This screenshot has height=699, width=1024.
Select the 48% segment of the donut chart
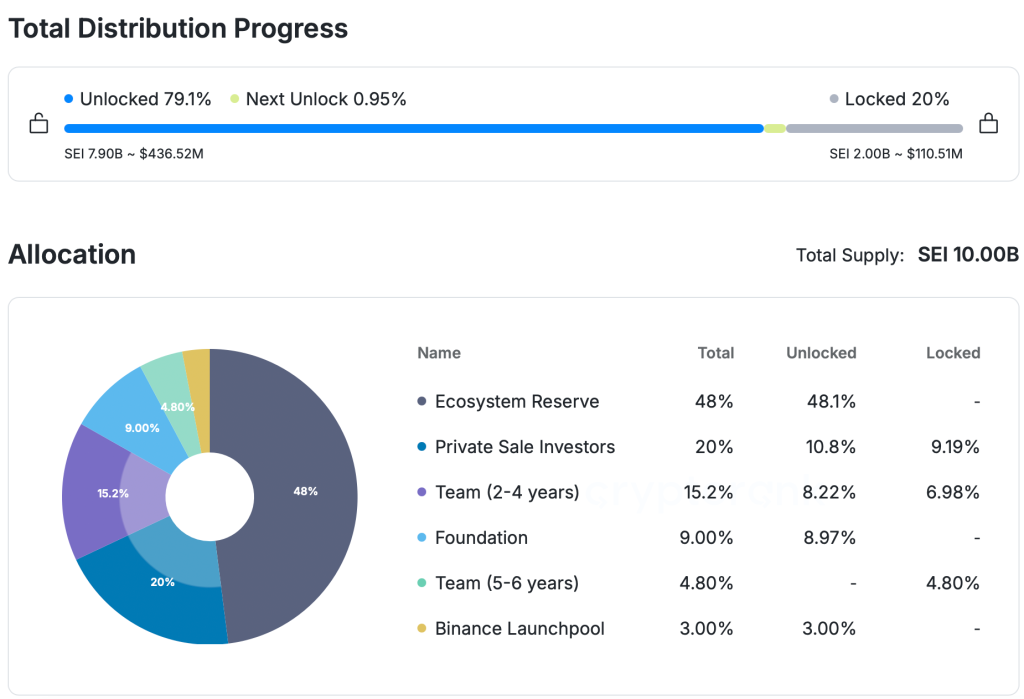coord(306,491)
